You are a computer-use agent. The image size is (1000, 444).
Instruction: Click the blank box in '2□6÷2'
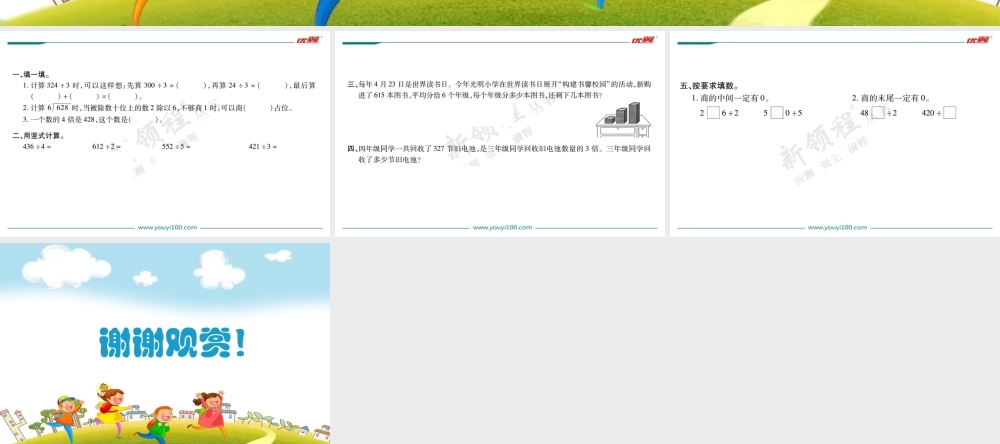(x=712, y=113)
